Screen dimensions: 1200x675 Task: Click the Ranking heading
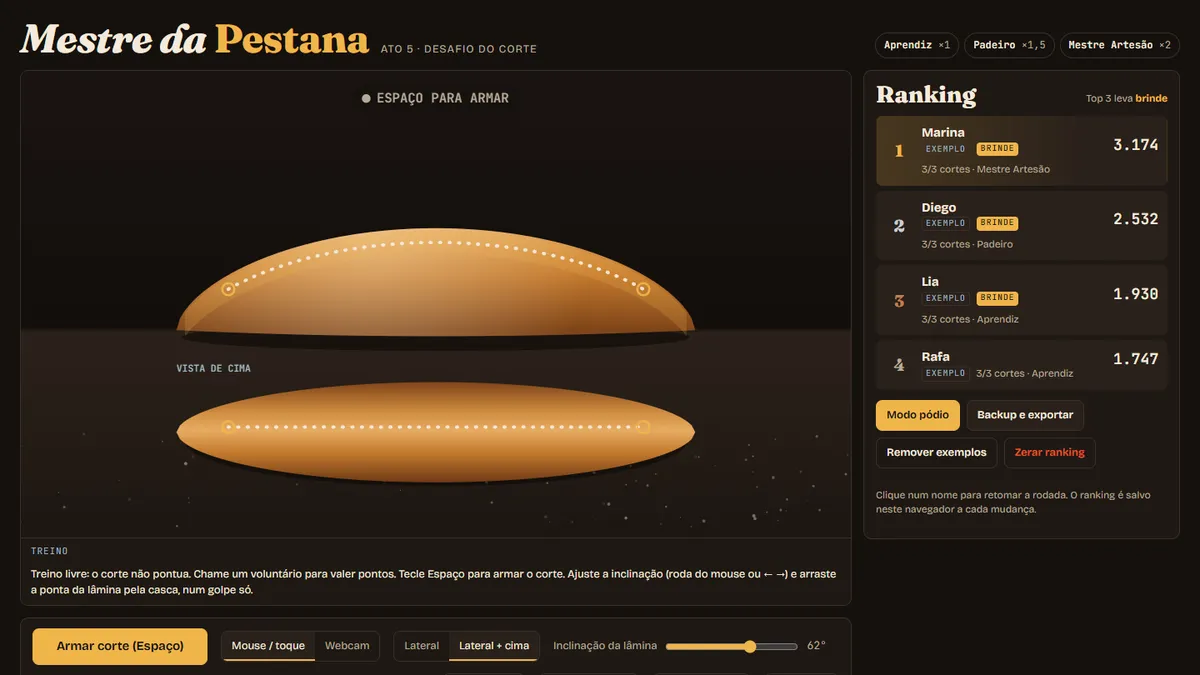pos(926,95)
